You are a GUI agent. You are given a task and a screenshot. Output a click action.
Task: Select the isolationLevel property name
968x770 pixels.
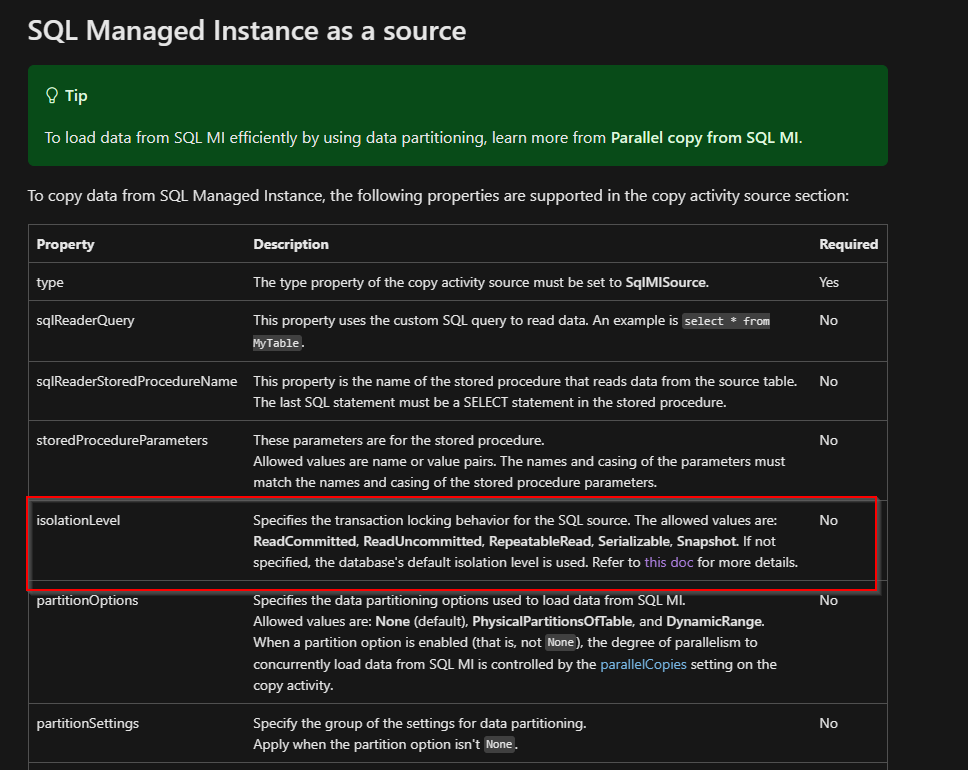tap(78, 520)
